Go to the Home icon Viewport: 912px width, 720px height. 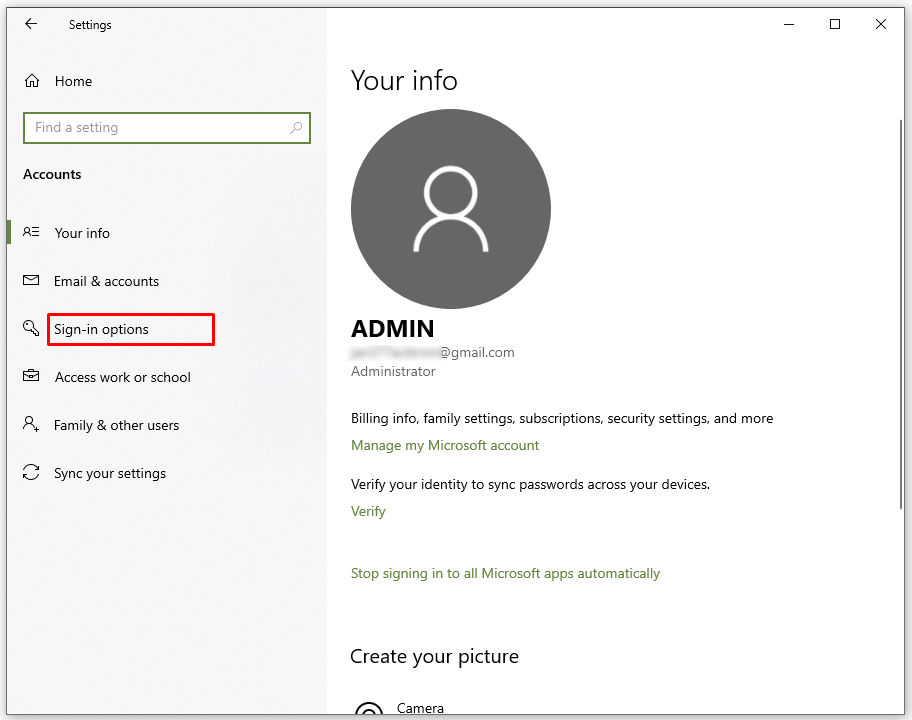tap(32, 81)
